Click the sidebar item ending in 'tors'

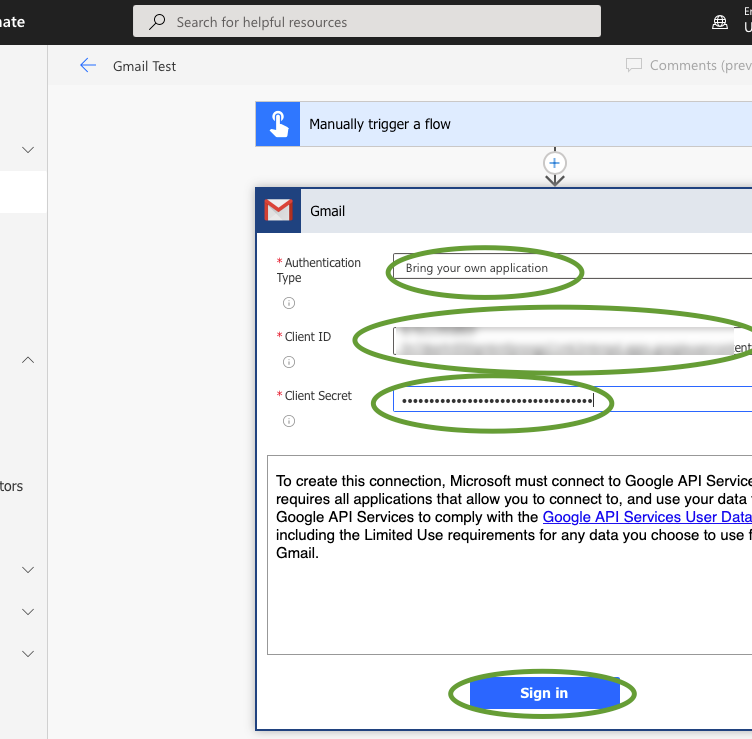pyautogui.click(x=12, y=486)
